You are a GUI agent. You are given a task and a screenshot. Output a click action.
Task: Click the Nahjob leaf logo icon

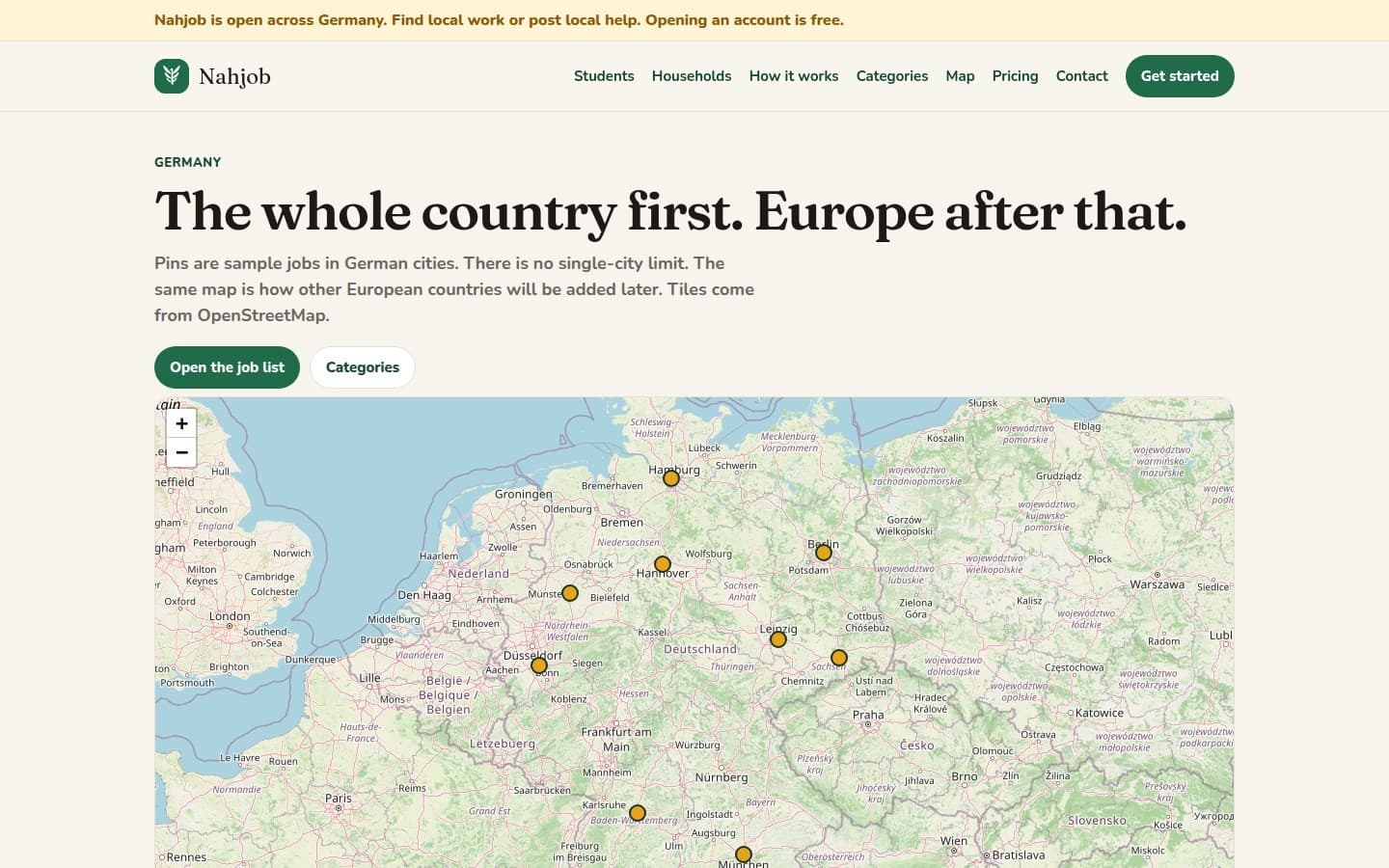coord(172,76)
